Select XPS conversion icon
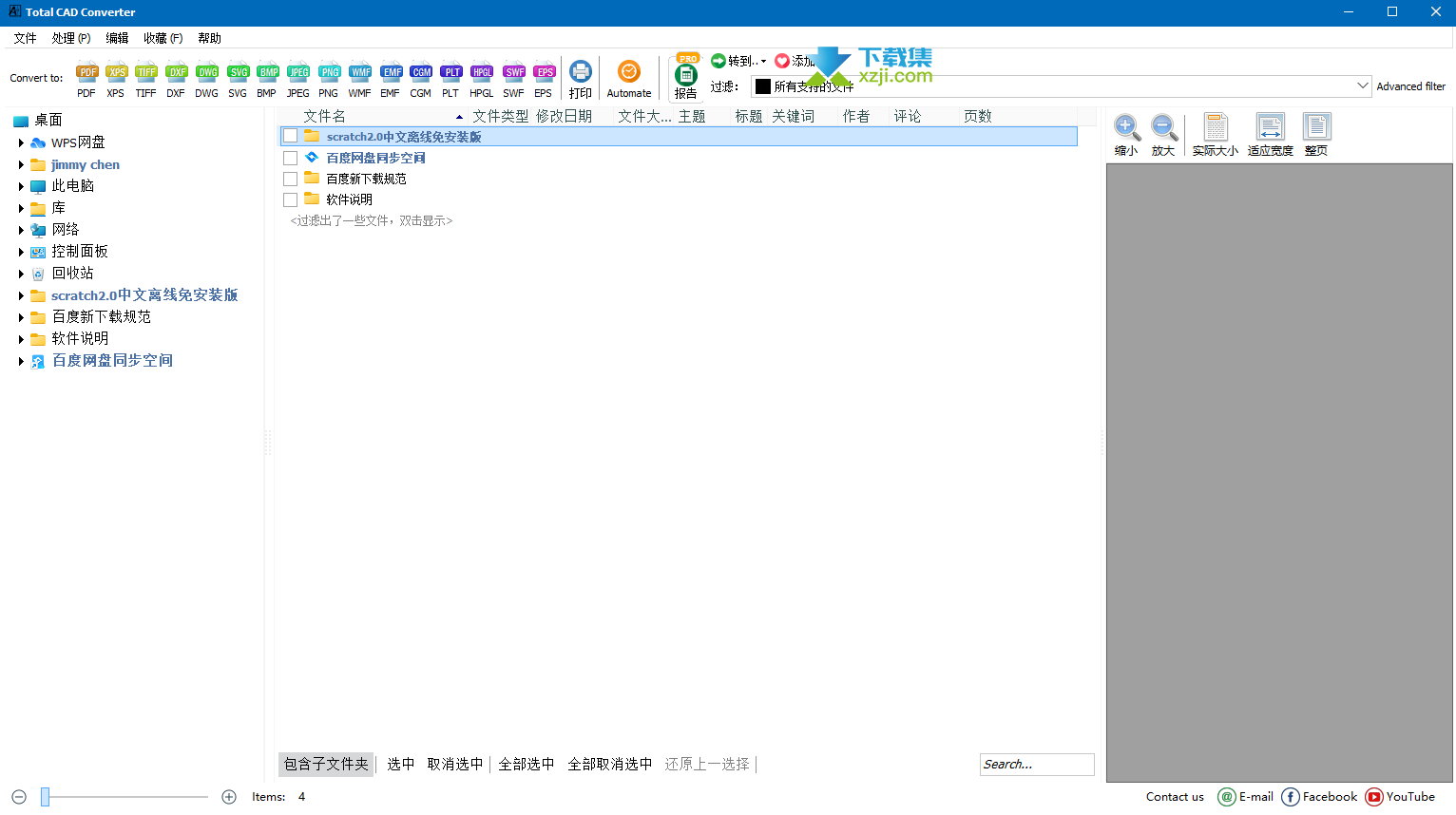Viewport: 1456px width, 815px height. [116, 80]
